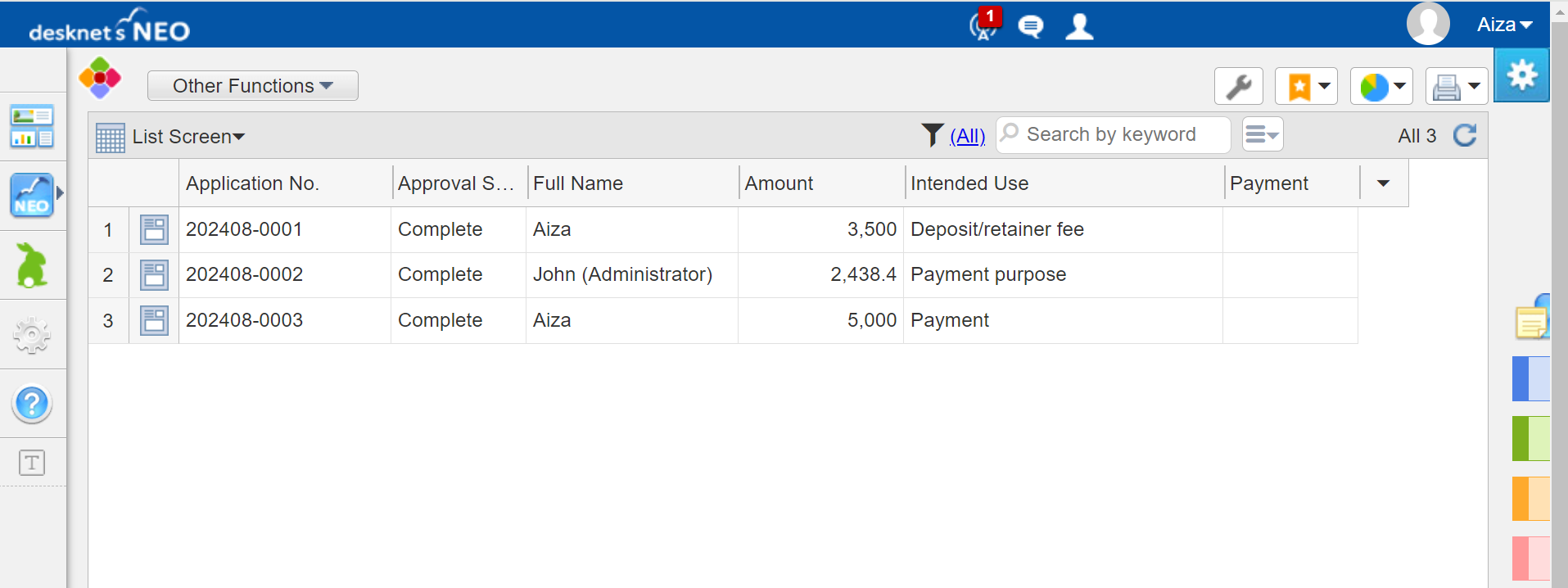Open sticky note icon on right edge
Image resolution: width=1568 pixels, height=588 pixels.
[1531, 319]
